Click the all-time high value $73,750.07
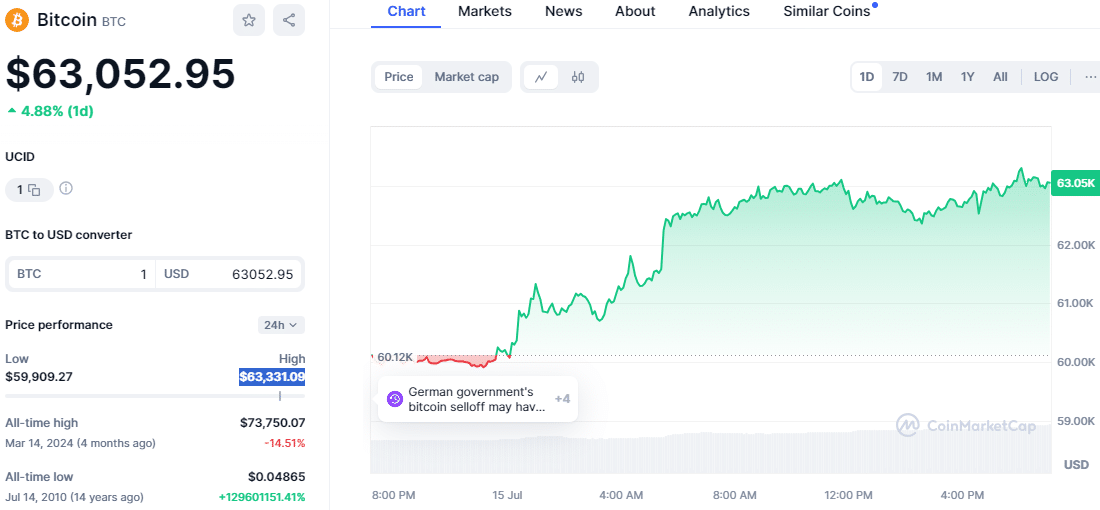Image resolution: width=1100 pixels, height=510 pixels. (272, 422)
